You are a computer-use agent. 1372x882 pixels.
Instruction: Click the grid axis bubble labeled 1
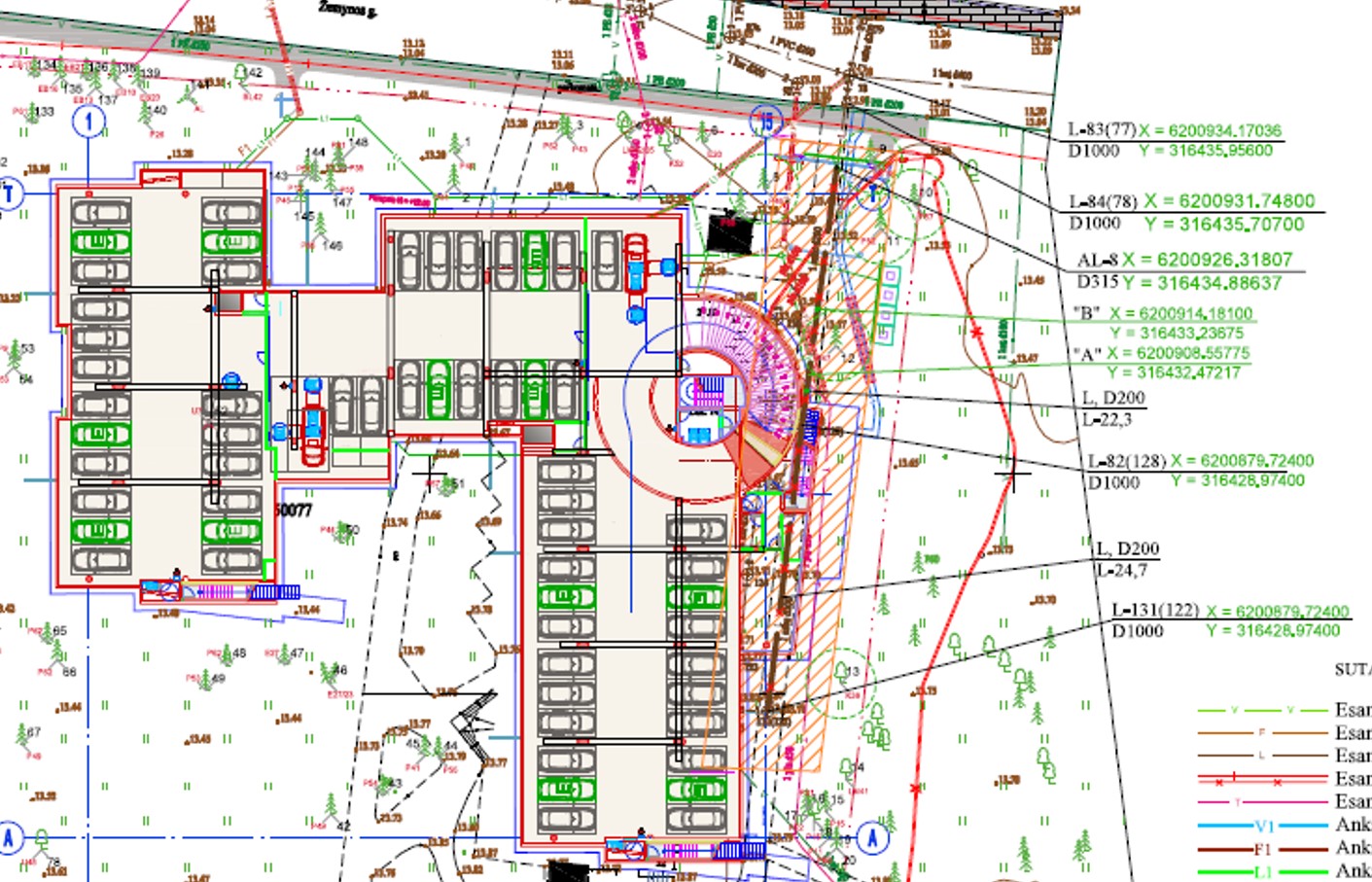(x=89, y=122)
